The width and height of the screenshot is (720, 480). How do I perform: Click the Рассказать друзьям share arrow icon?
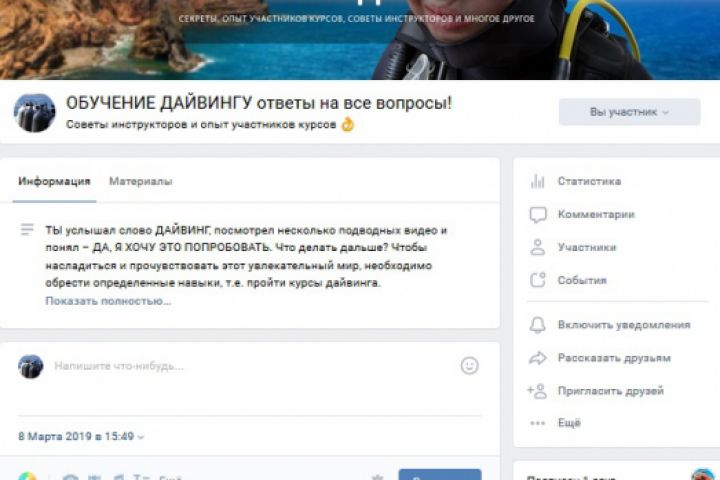coord(538,358)
